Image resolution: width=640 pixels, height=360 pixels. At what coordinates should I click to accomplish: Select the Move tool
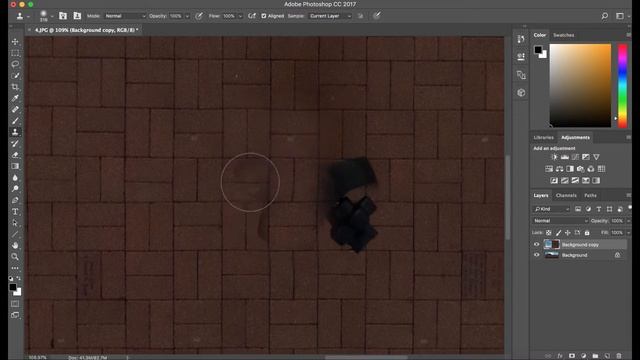[15, 42]
